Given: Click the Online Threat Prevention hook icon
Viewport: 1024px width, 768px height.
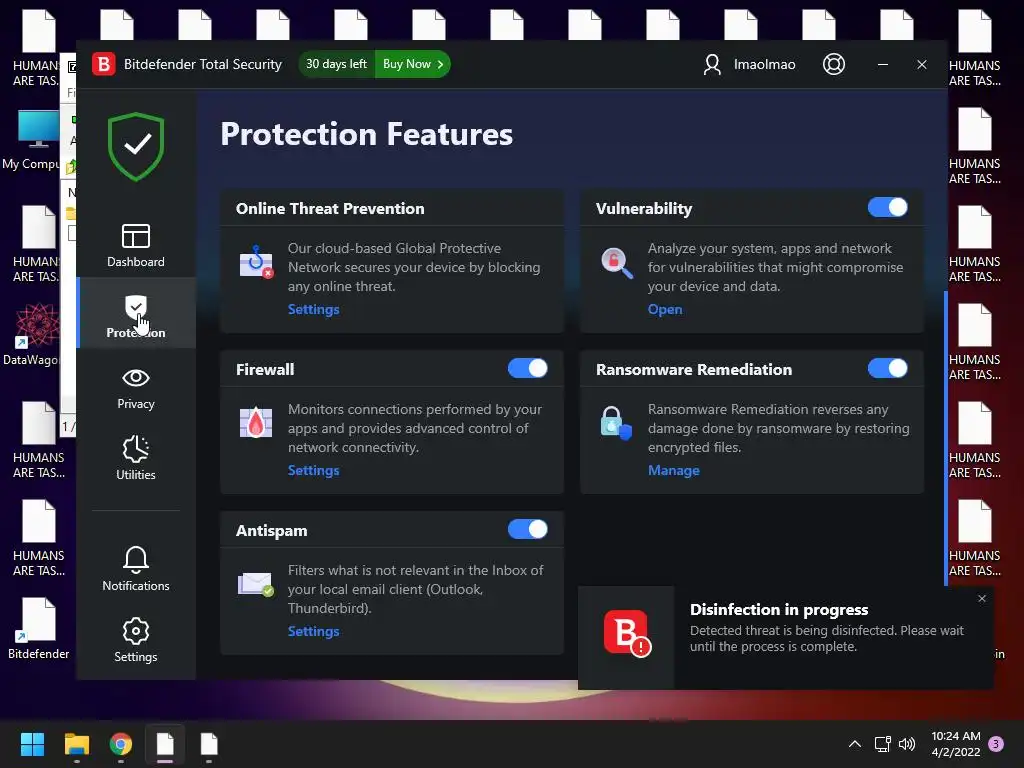Looking at the screenshot, I should pyautogui.click(x=256, y=262).
